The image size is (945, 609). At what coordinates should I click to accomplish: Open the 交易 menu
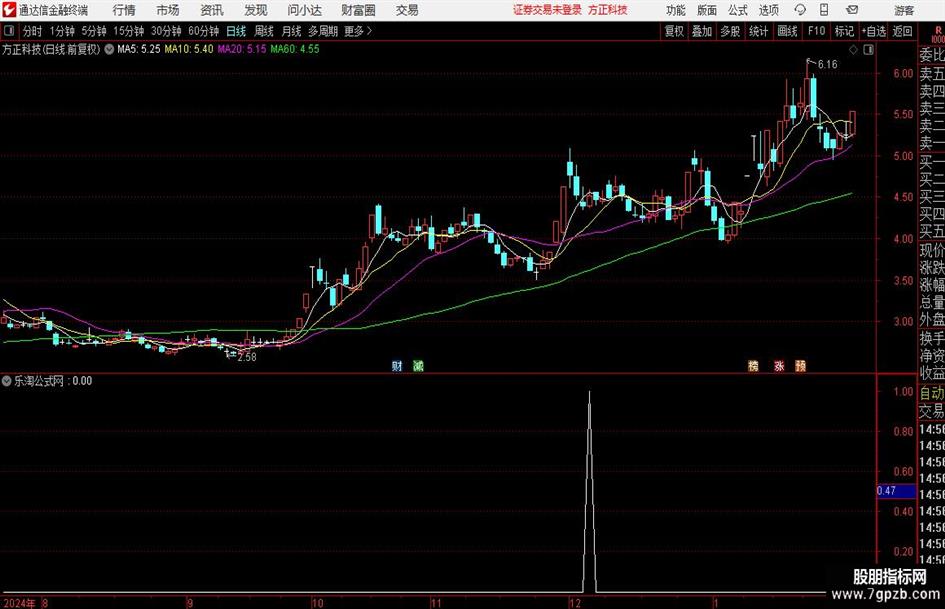tap(407, 10)
